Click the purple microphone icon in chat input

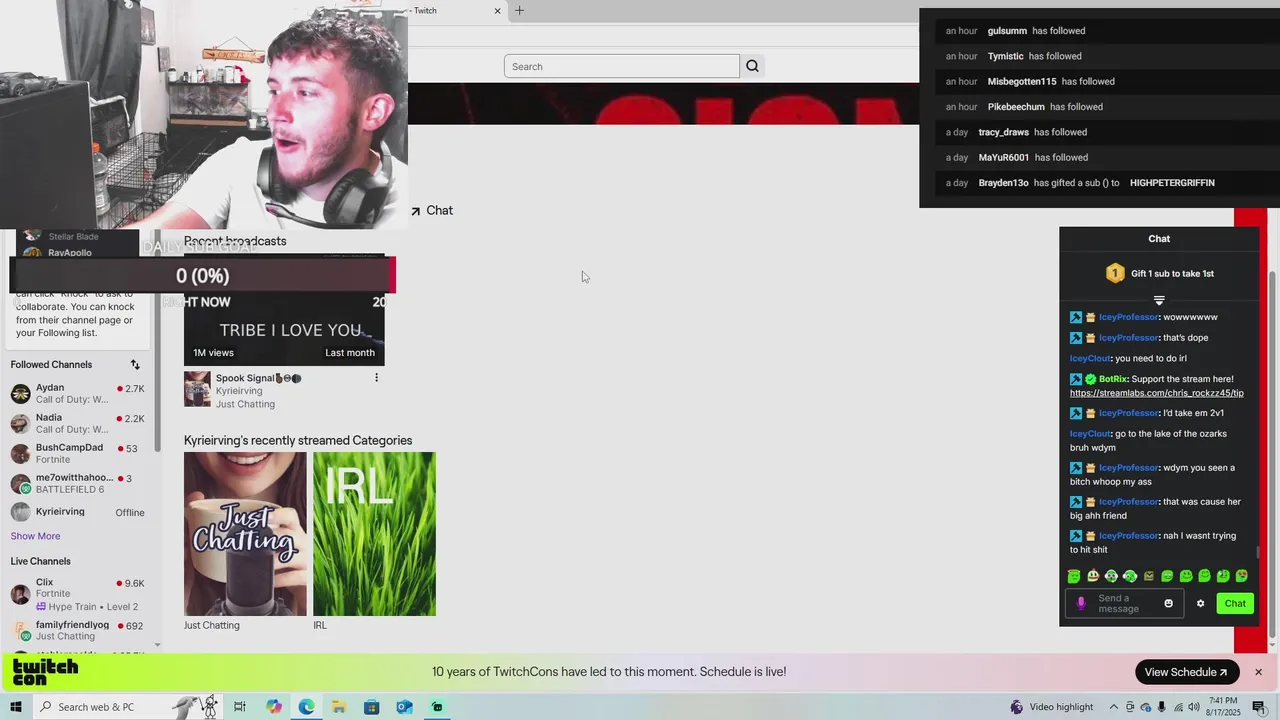[1081, 603]
